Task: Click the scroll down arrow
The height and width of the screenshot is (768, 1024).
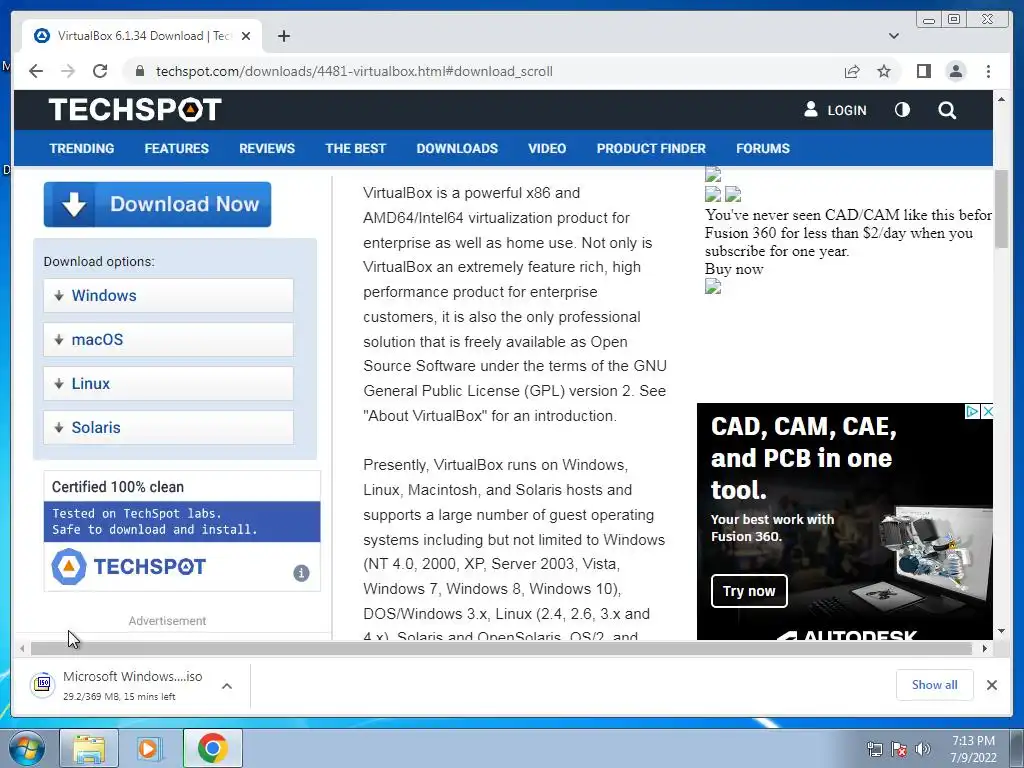Action: [1001, 632]
